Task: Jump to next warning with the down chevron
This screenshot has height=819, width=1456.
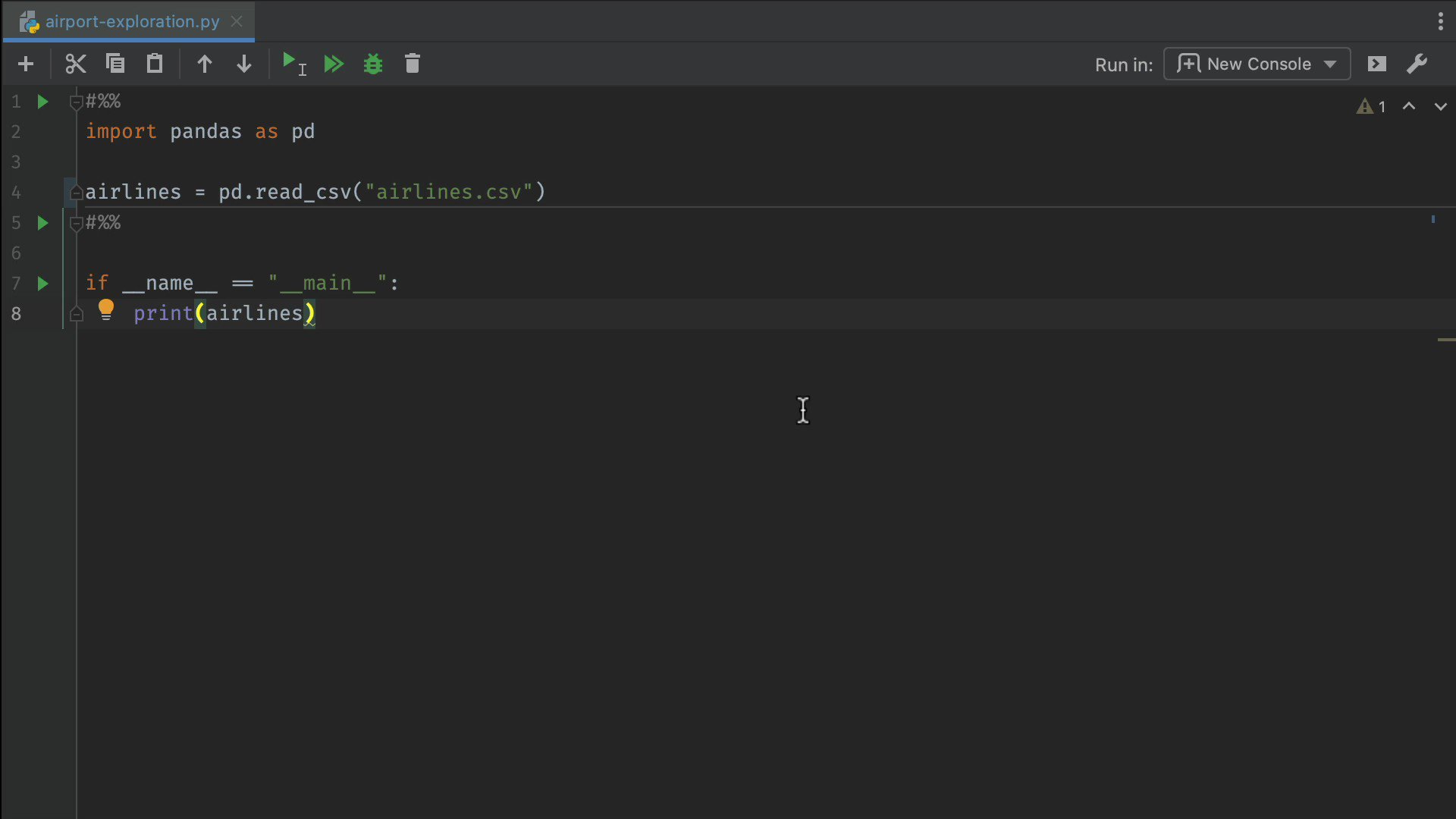Action: (1440, 107)
